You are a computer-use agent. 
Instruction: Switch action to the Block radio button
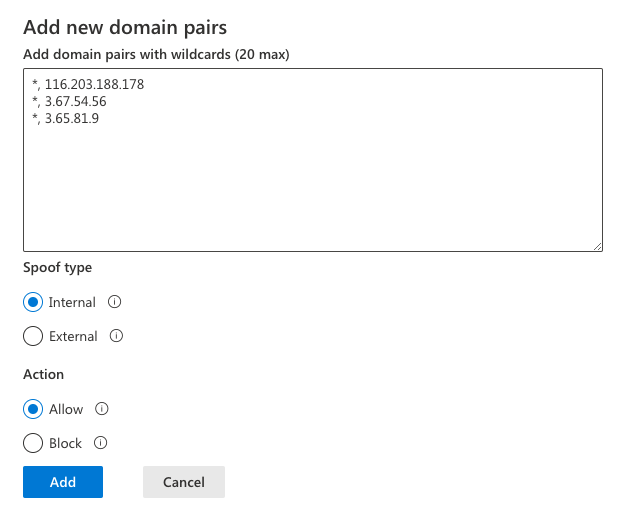point(33,444)
